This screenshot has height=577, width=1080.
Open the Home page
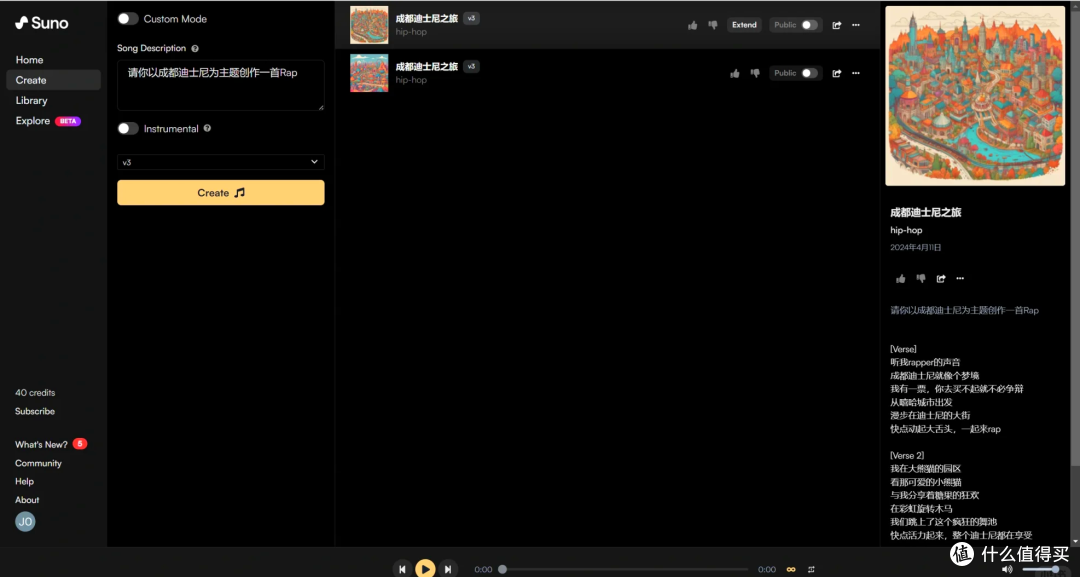click(x=30, y=60)
